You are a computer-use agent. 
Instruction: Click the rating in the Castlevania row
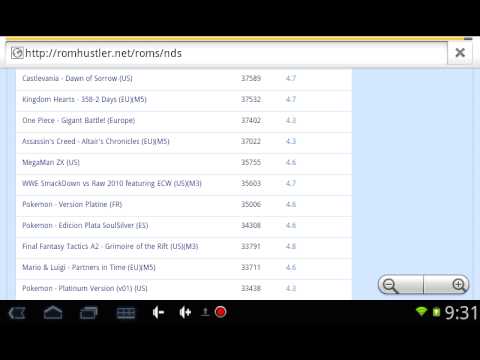[x=291, y=78]
